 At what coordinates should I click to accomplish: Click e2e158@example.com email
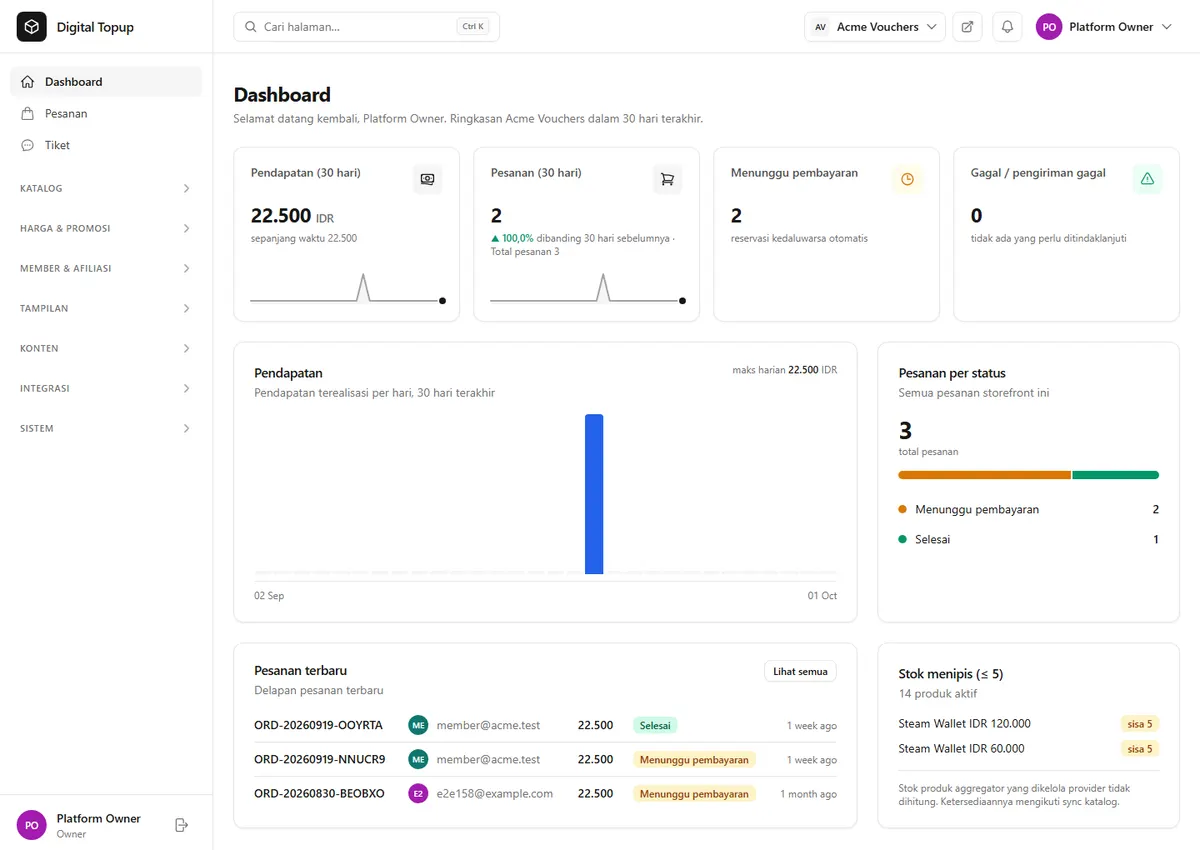point(495,793)
